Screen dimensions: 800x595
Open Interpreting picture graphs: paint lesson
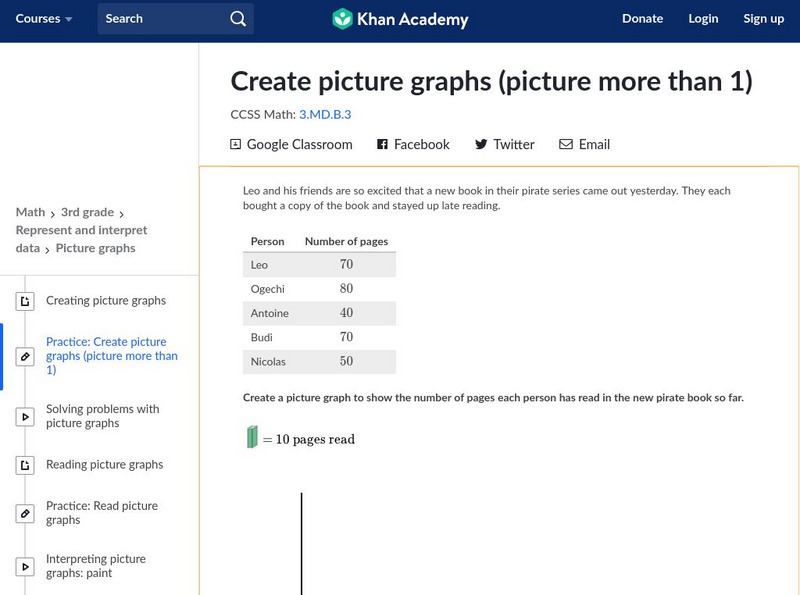click(x=95, y=566)
